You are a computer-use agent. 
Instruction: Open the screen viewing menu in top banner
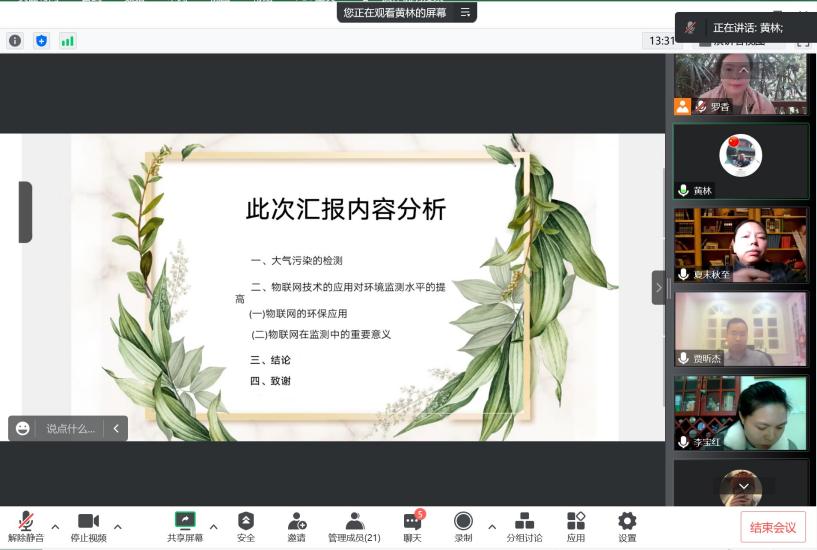pyautogui.click(x=465, y=13)
